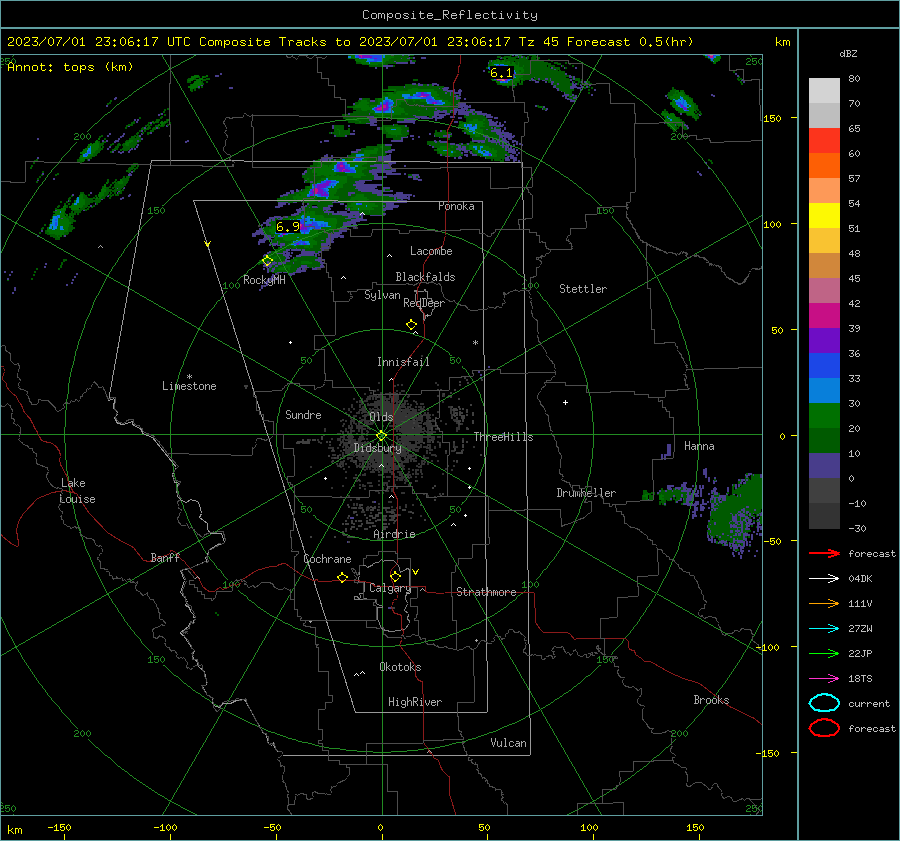
Task: Click the red forecast arrow legend icon
Action: pyautogui.click(x=824, y=553)
